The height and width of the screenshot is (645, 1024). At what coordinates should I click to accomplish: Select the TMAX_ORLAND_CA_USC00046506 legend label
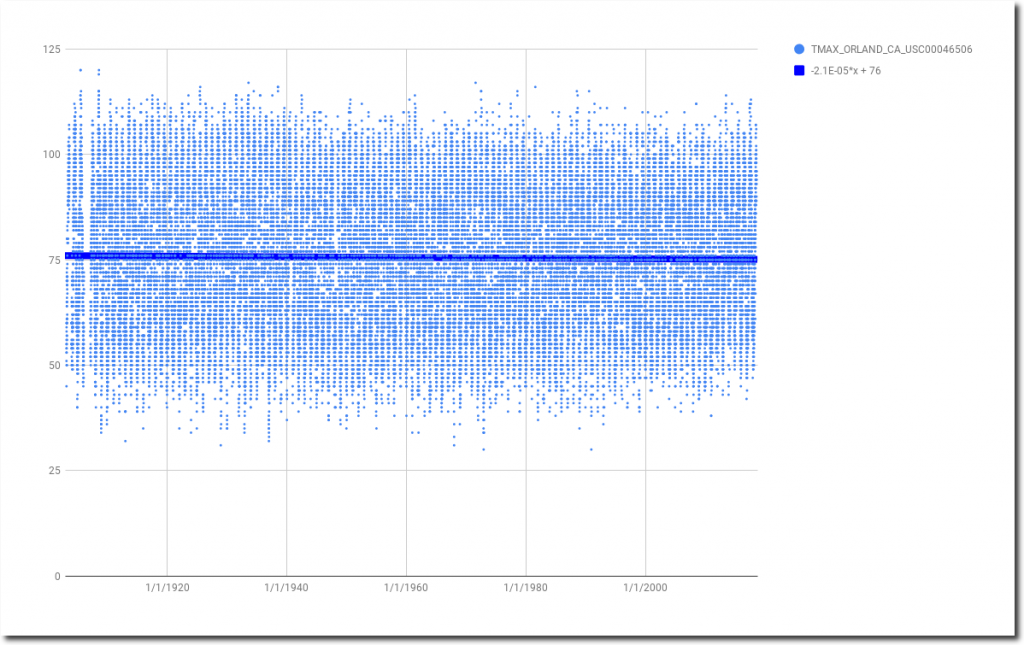[x=892, y=49]
